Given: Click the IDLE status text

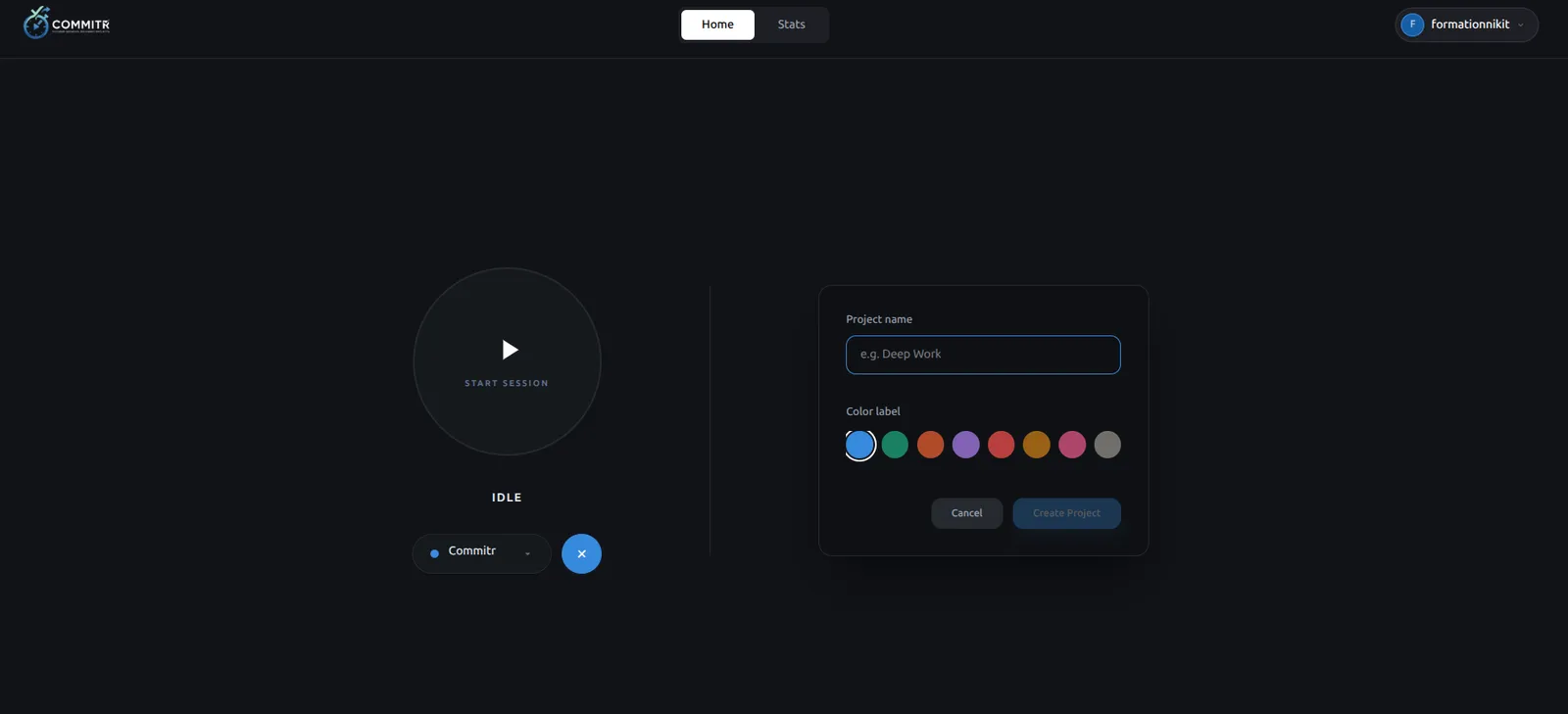Looking at the screenshot, I should [507, 498].
